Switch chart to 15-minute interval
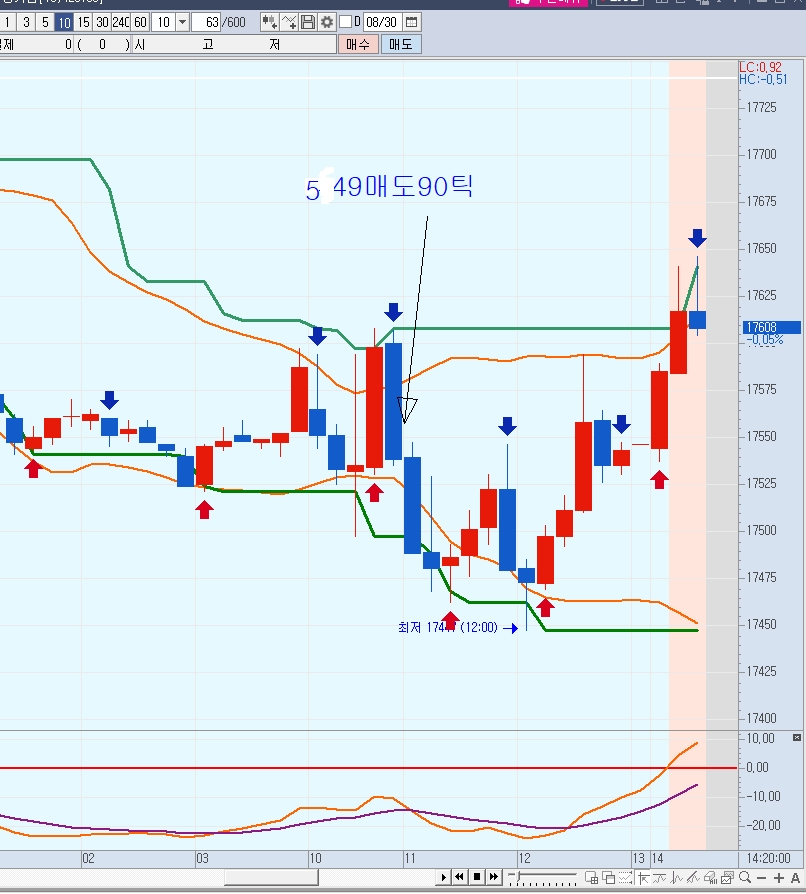Screen dimensions: 806x894 pos(83,22)
